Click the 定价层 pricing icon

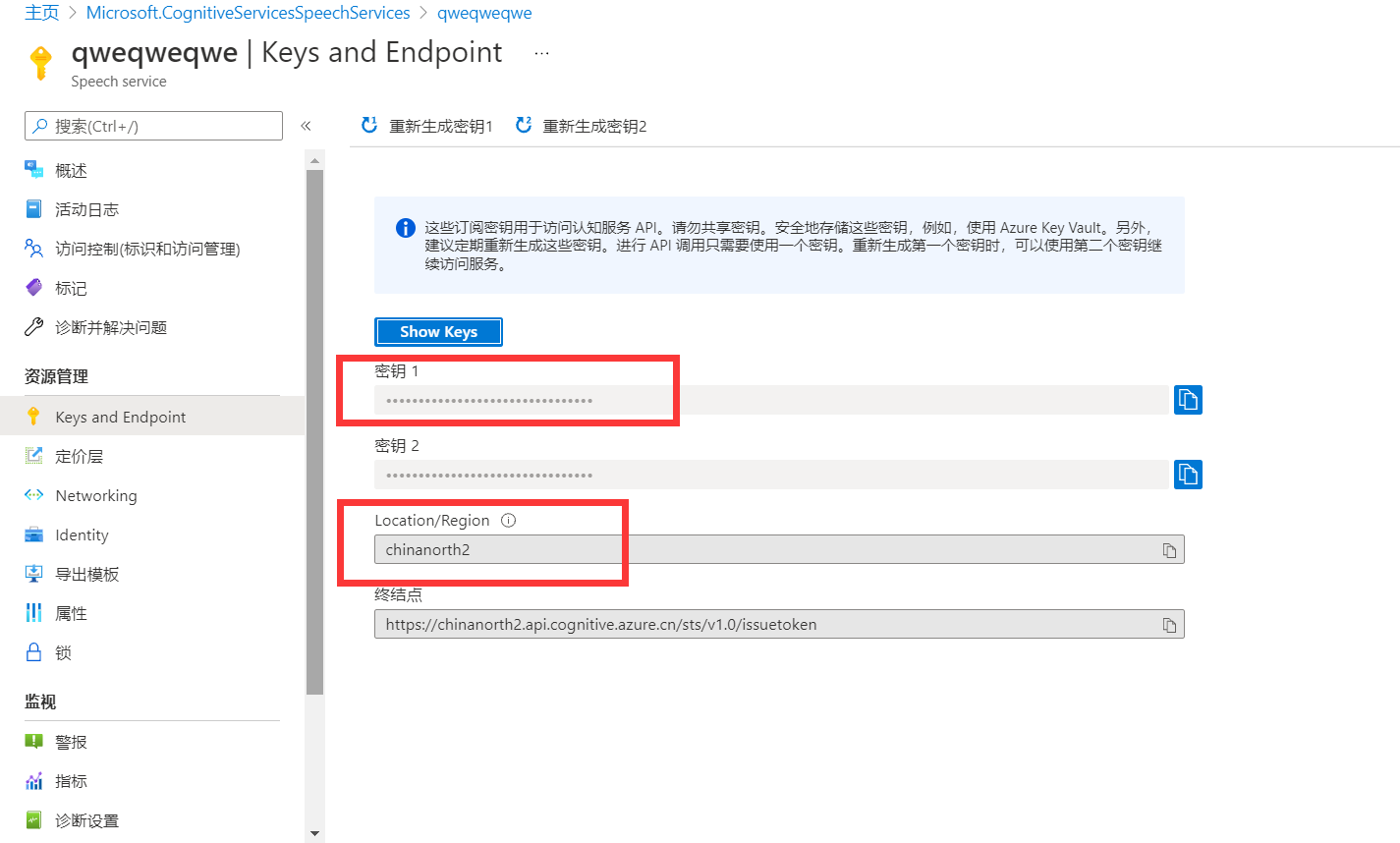click(33, 455)
